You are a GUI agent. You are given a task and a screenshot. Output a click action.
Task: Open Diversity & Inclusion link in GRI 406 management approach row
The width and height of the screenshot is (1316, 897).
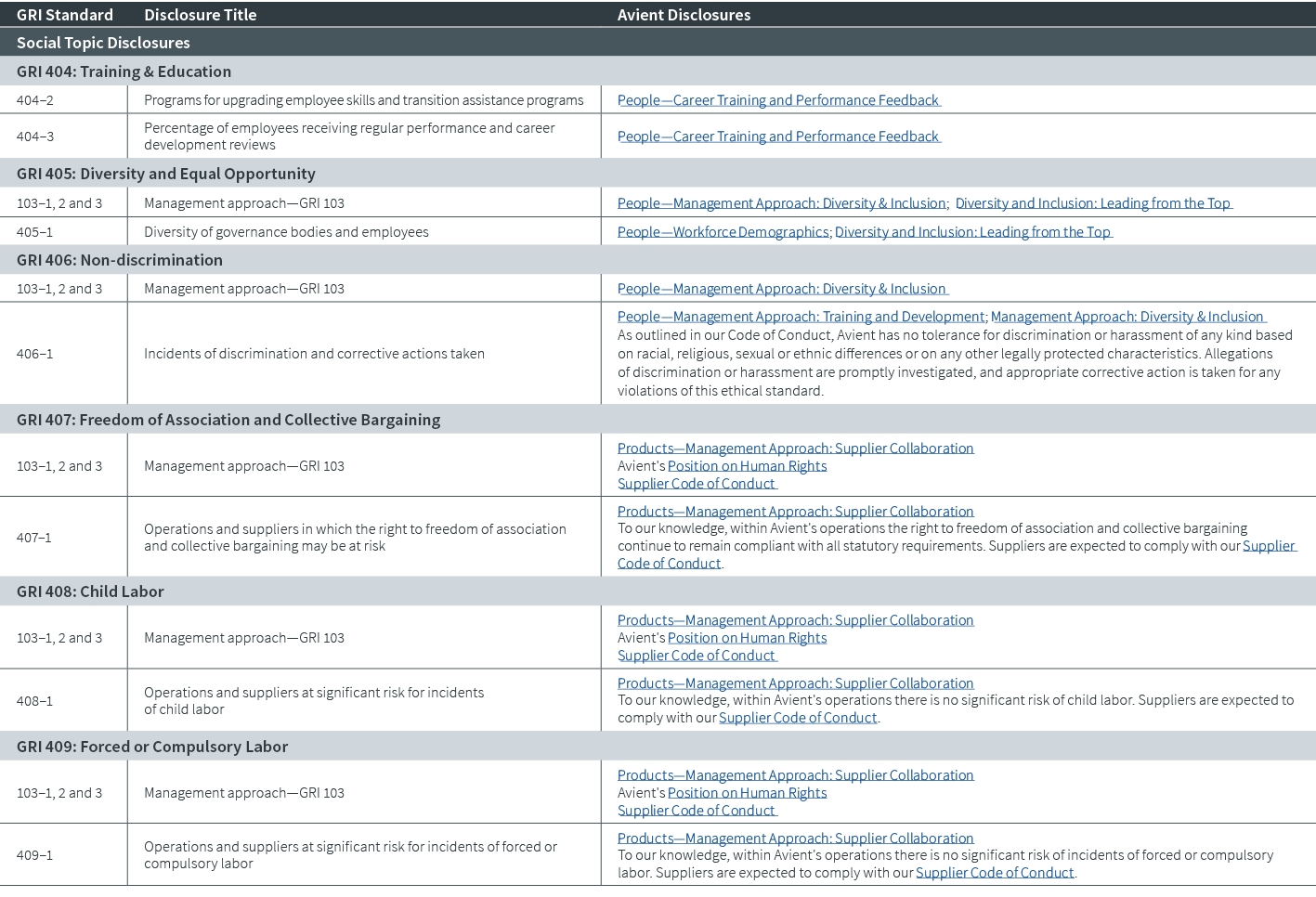781,289
